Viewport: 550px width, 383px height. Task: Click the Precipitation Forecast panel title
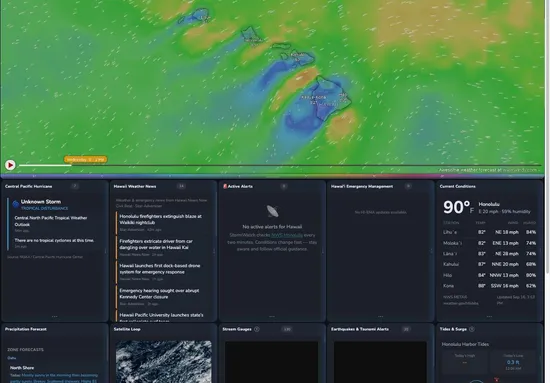pos(26,329)
